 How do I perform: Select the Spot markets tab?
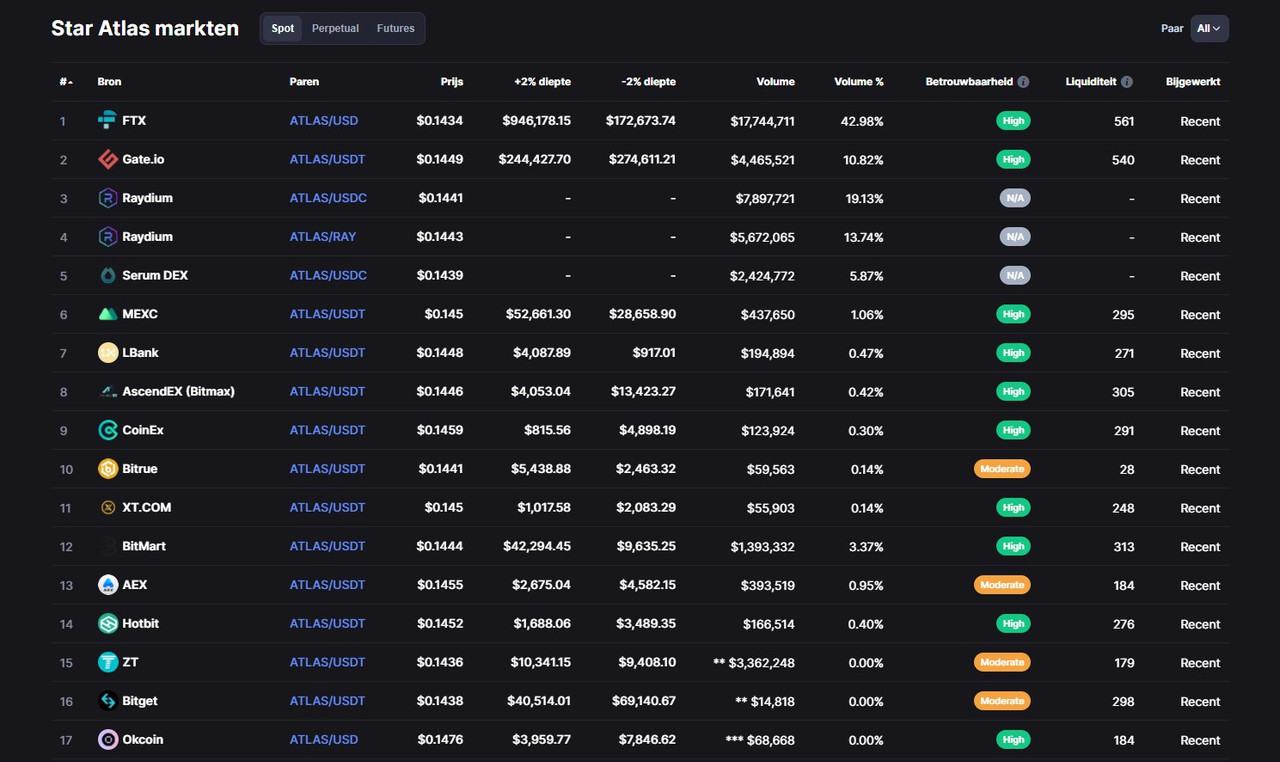[283, 29]
